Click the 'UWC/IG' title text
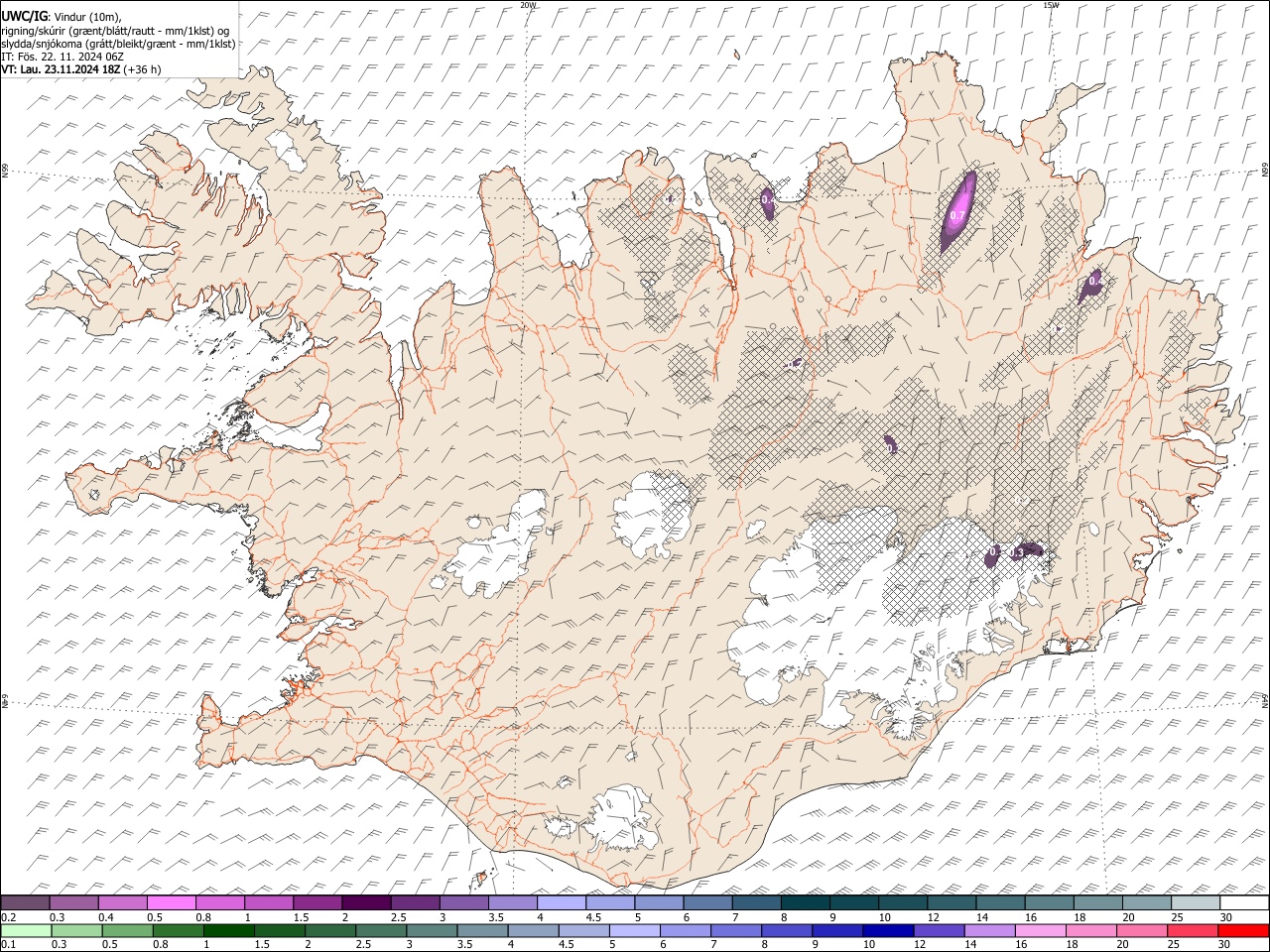The width and height of the screenshot is (1270, 952). click(x=24, y=16)
